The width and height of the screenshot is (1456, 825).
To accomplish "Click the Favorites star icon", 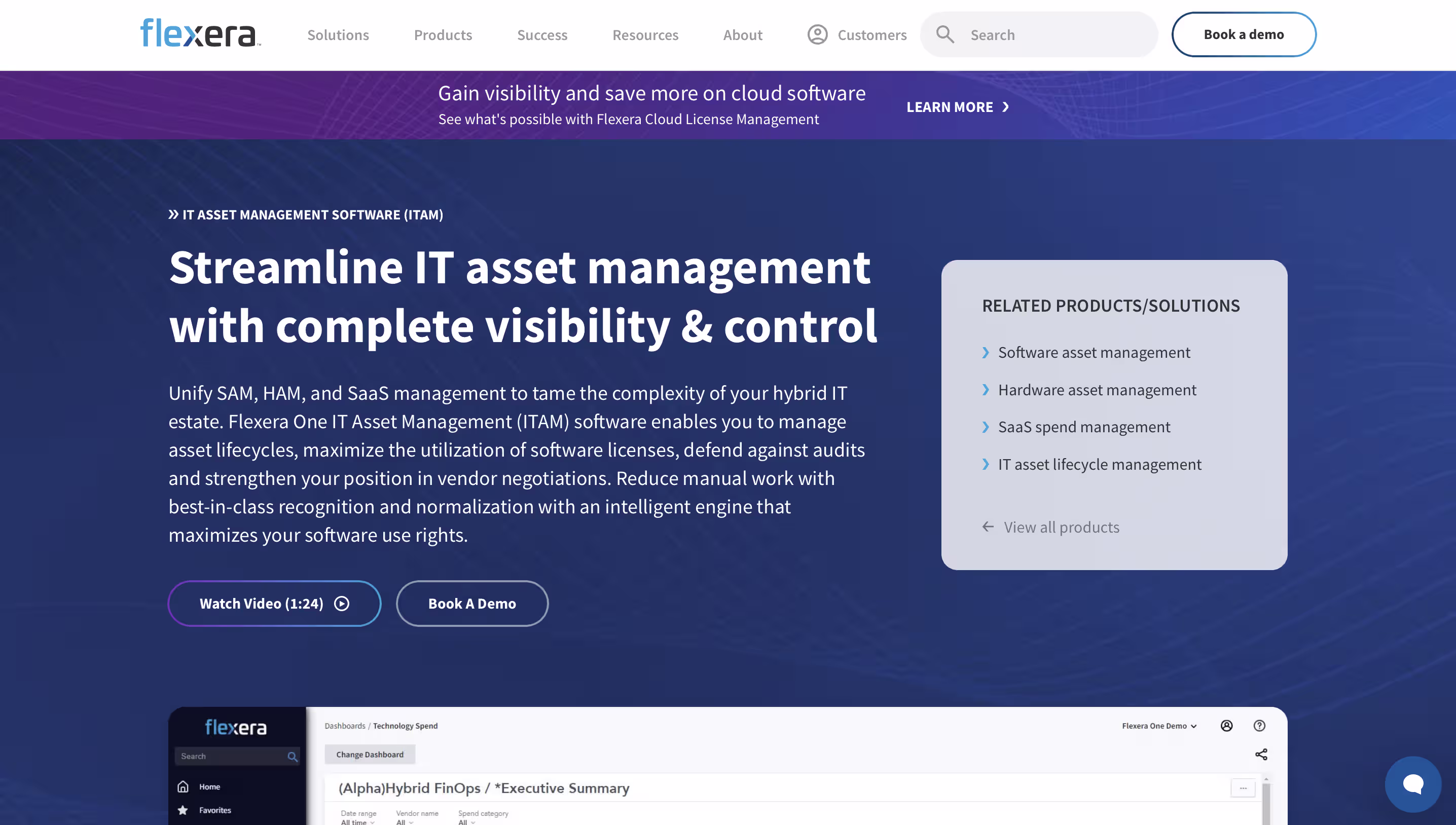I will click(183, 810).
